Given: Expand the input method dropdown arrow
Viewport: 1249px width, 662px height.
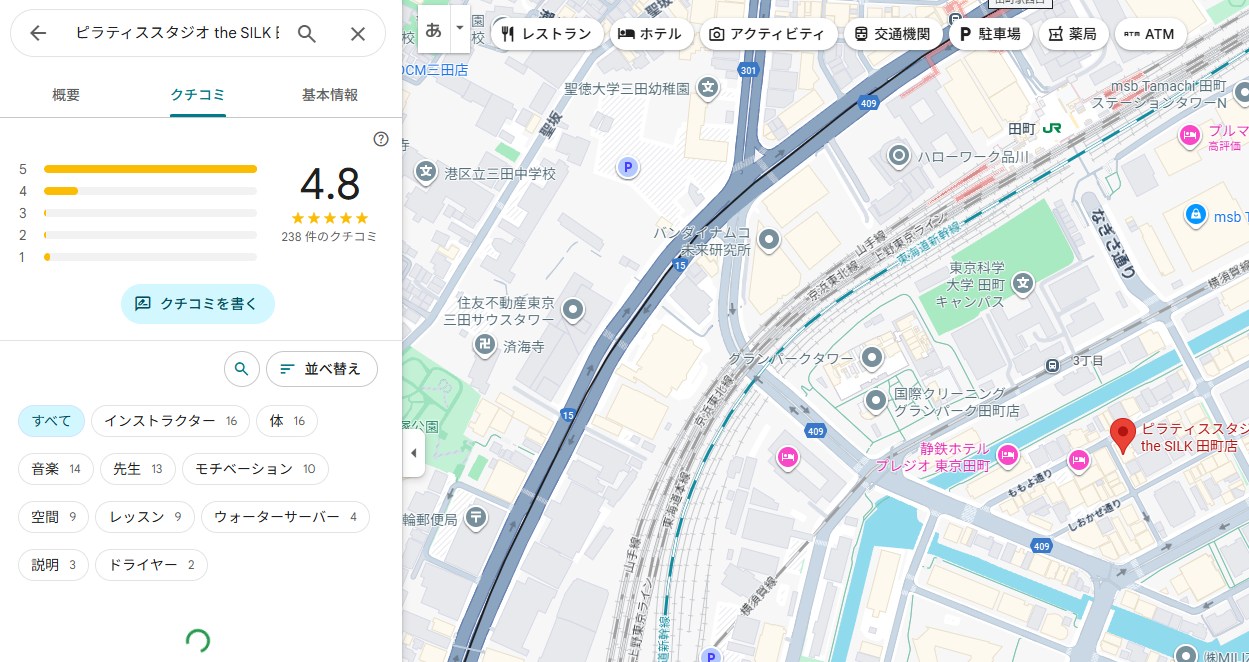Looking at the screenshot, I should [x=459, y=28].
